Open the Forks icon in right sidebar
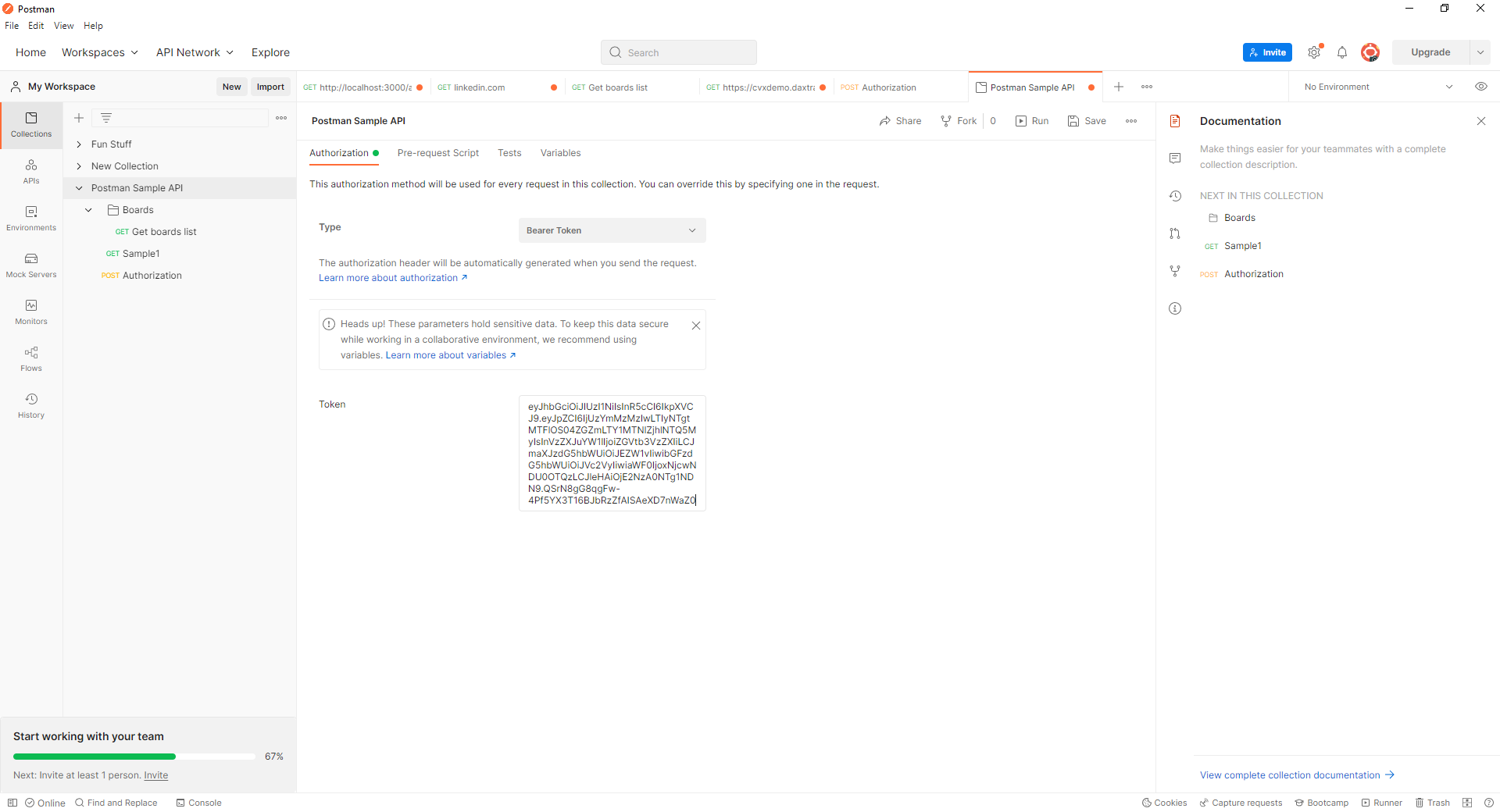Viewport: 1500px width, 812px height. [x=1175, y=271]
